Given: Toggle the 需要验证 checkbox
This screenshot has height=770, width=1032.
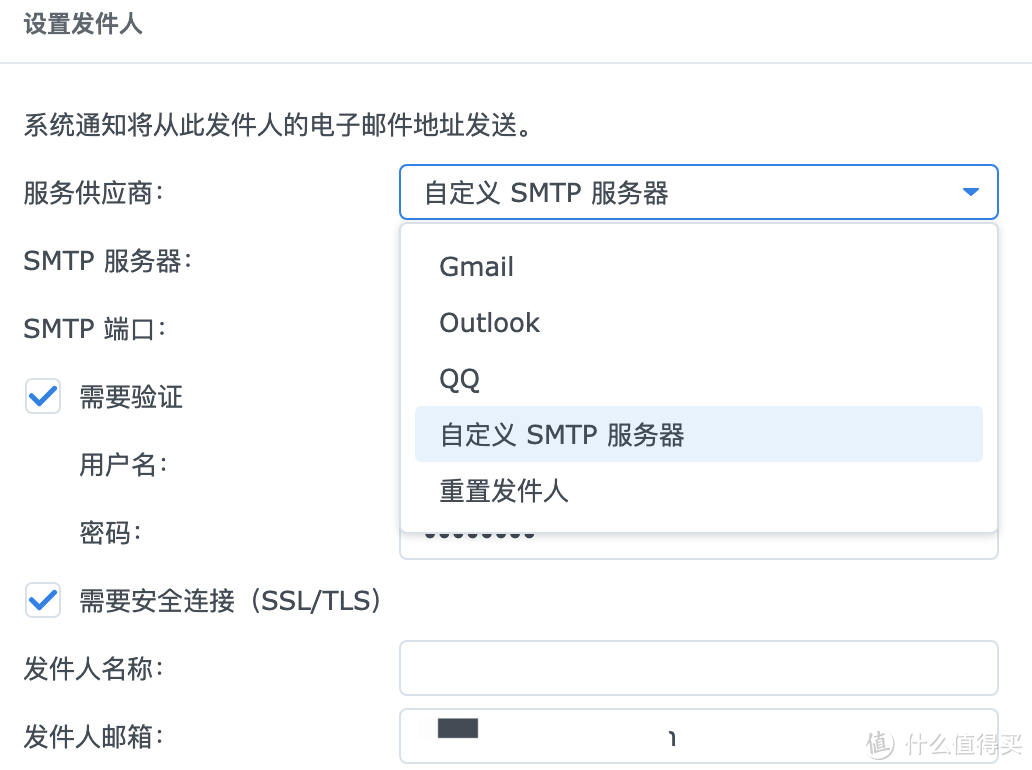Looking at the screenshot, I should coord(43,397).
